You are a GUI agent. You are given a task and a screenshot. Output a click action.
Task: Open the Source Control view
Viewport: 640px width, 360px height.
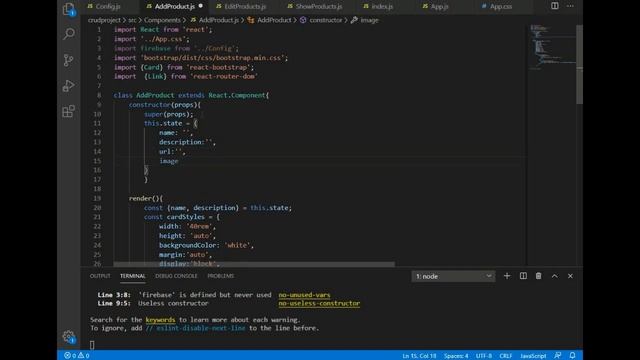69,60
